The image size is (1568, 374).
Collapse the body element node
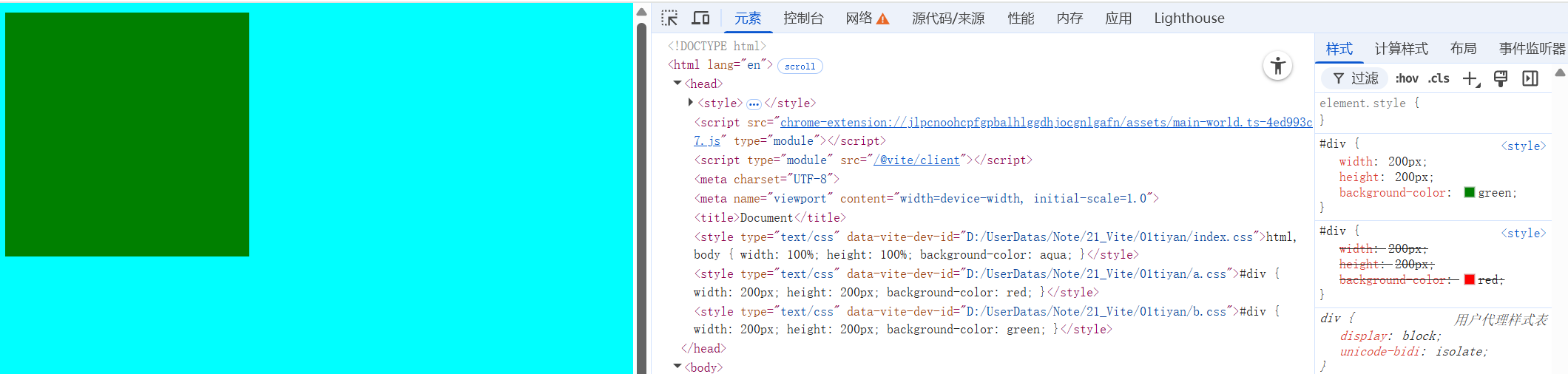(x=677, y=367)
